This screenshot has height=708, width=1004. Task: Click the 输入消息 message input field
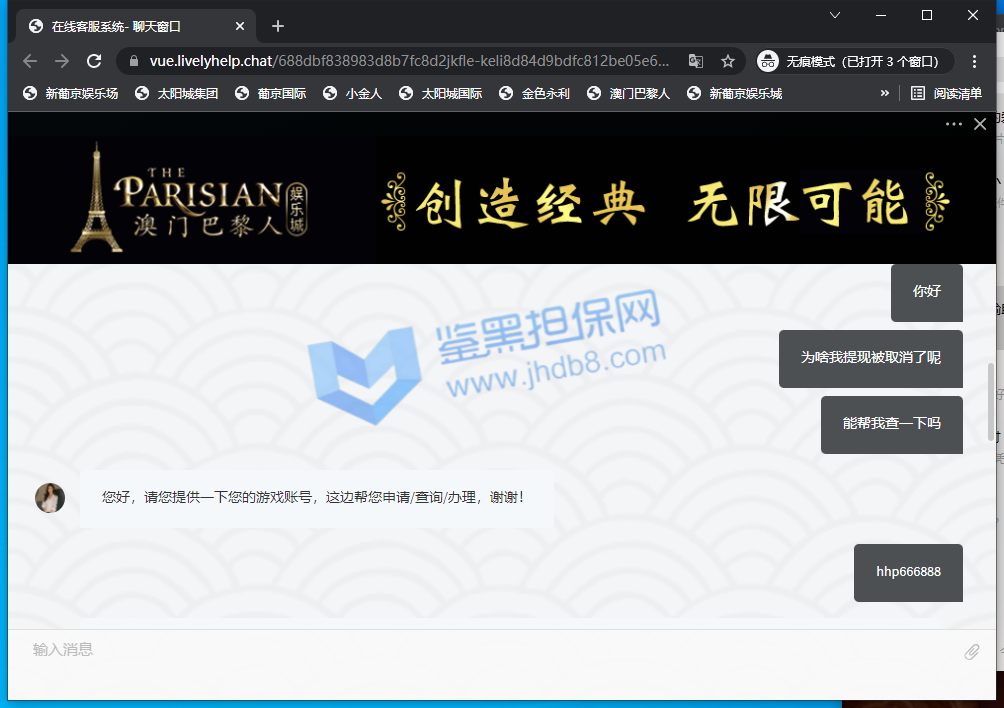(x=480, y=650)
